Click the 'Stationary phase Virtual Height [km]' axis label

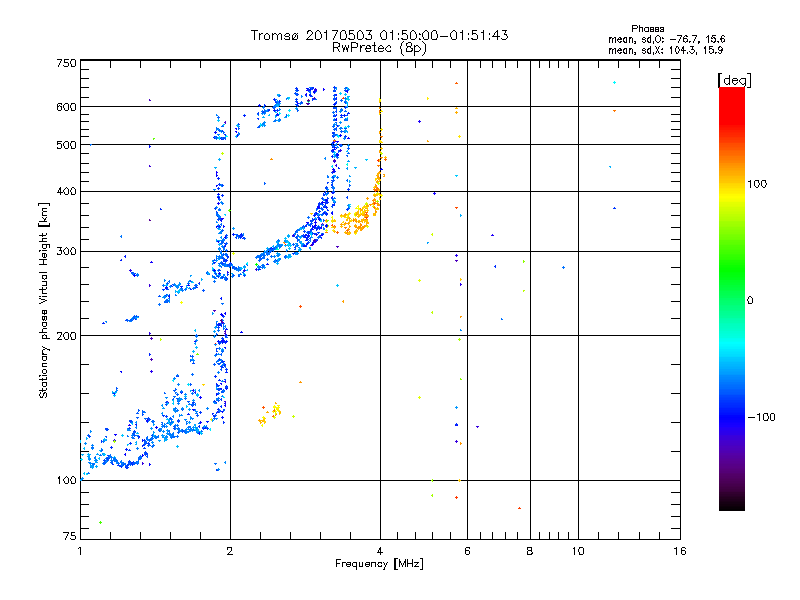pos(44,300)
